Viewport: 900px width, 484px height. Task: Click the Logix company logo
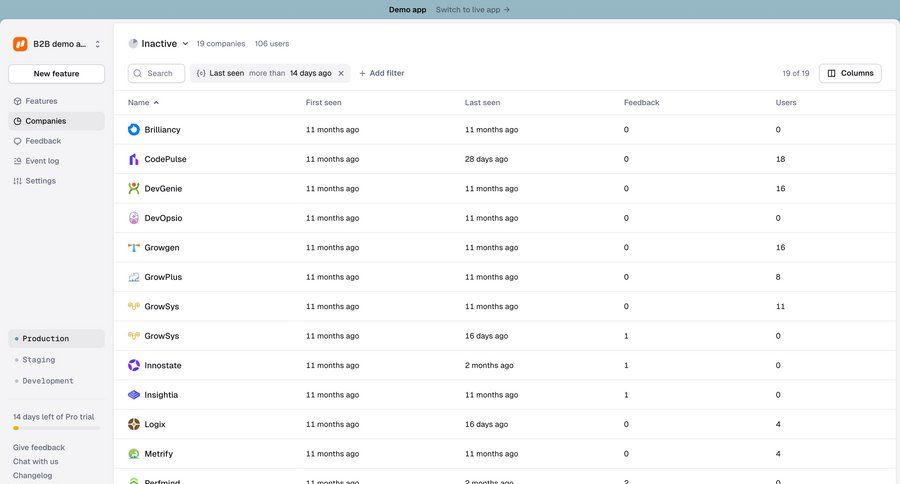point(134,424)
